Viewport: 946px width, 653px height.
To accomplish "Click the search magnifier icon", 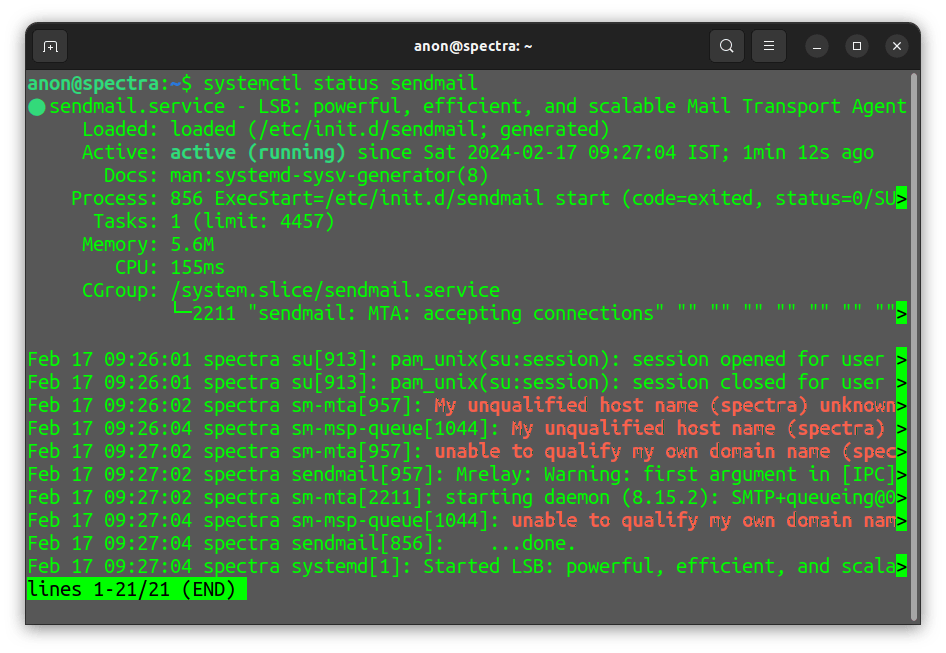I will (x=727, y=46).
